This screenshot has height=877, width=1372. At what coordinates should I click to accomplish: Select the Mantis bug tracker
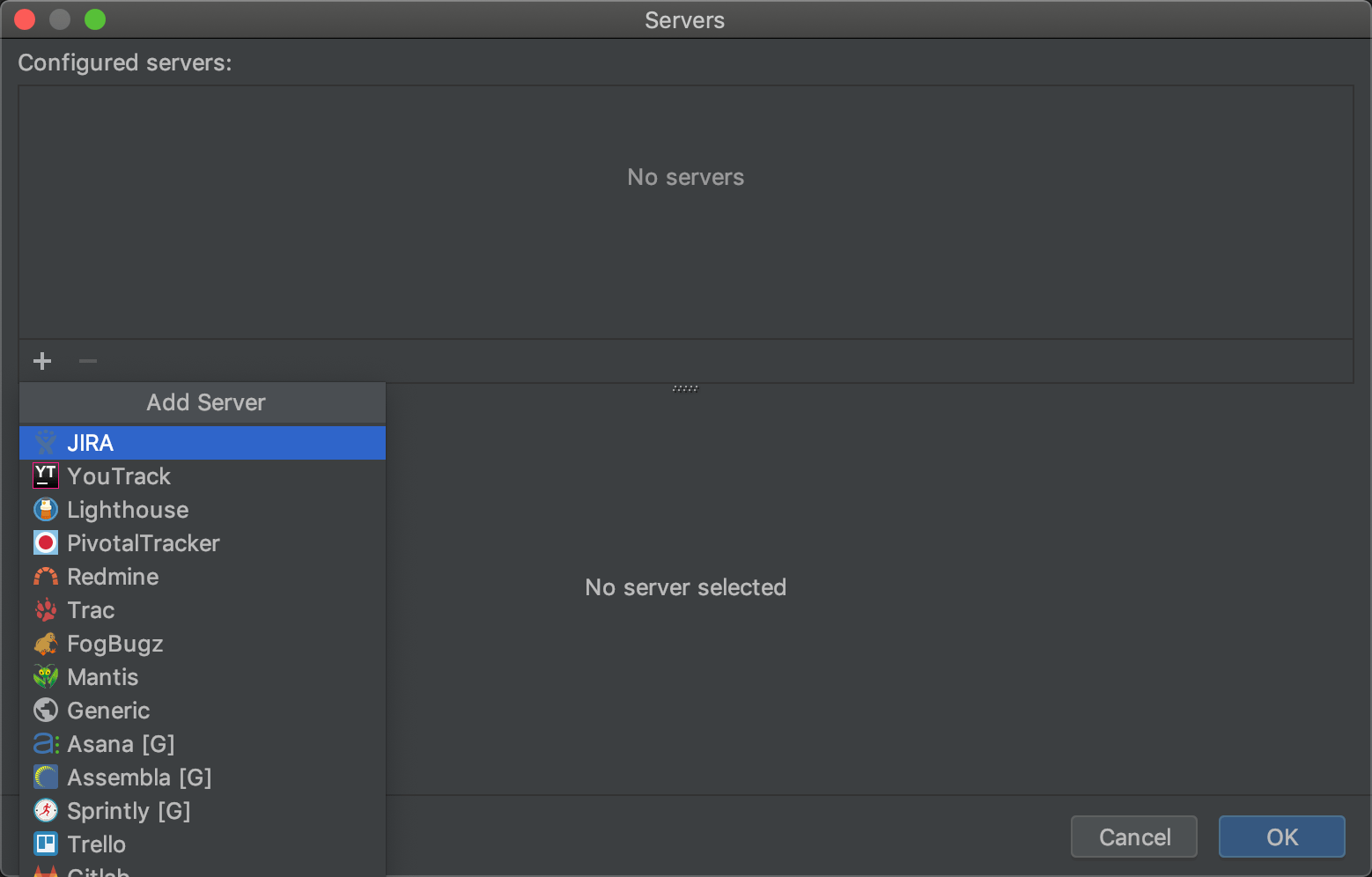click(x=103, y=677)
